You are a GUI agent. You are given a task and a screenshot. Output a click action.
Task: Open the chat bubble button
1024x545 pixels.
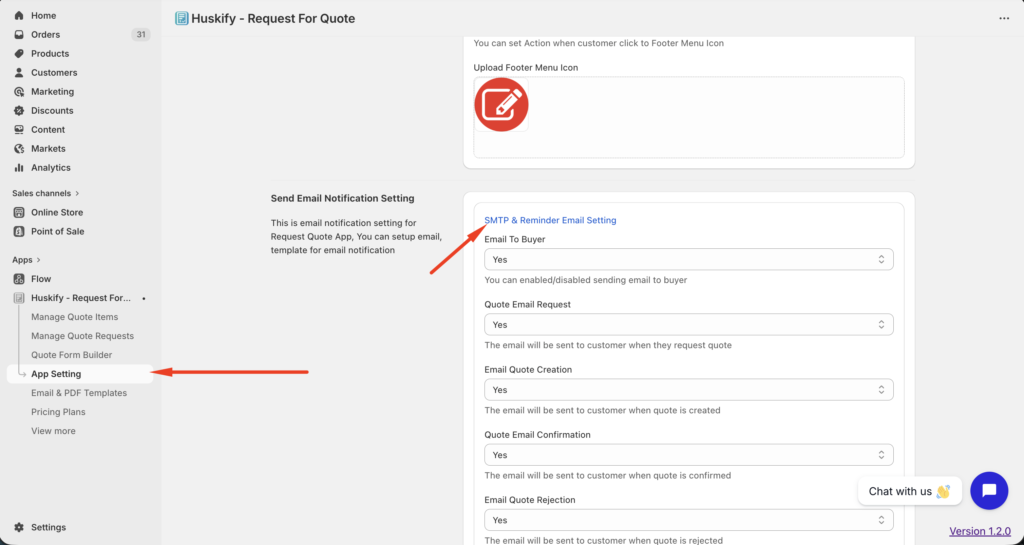pyautogui.click(x=988, y=490)
